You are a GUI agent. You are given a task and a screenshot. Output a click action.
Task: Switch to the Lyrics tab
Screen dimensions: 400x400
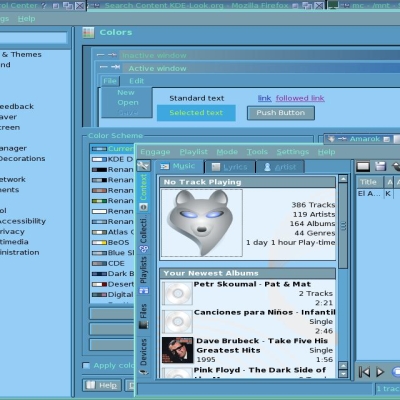tap(230, 167)
